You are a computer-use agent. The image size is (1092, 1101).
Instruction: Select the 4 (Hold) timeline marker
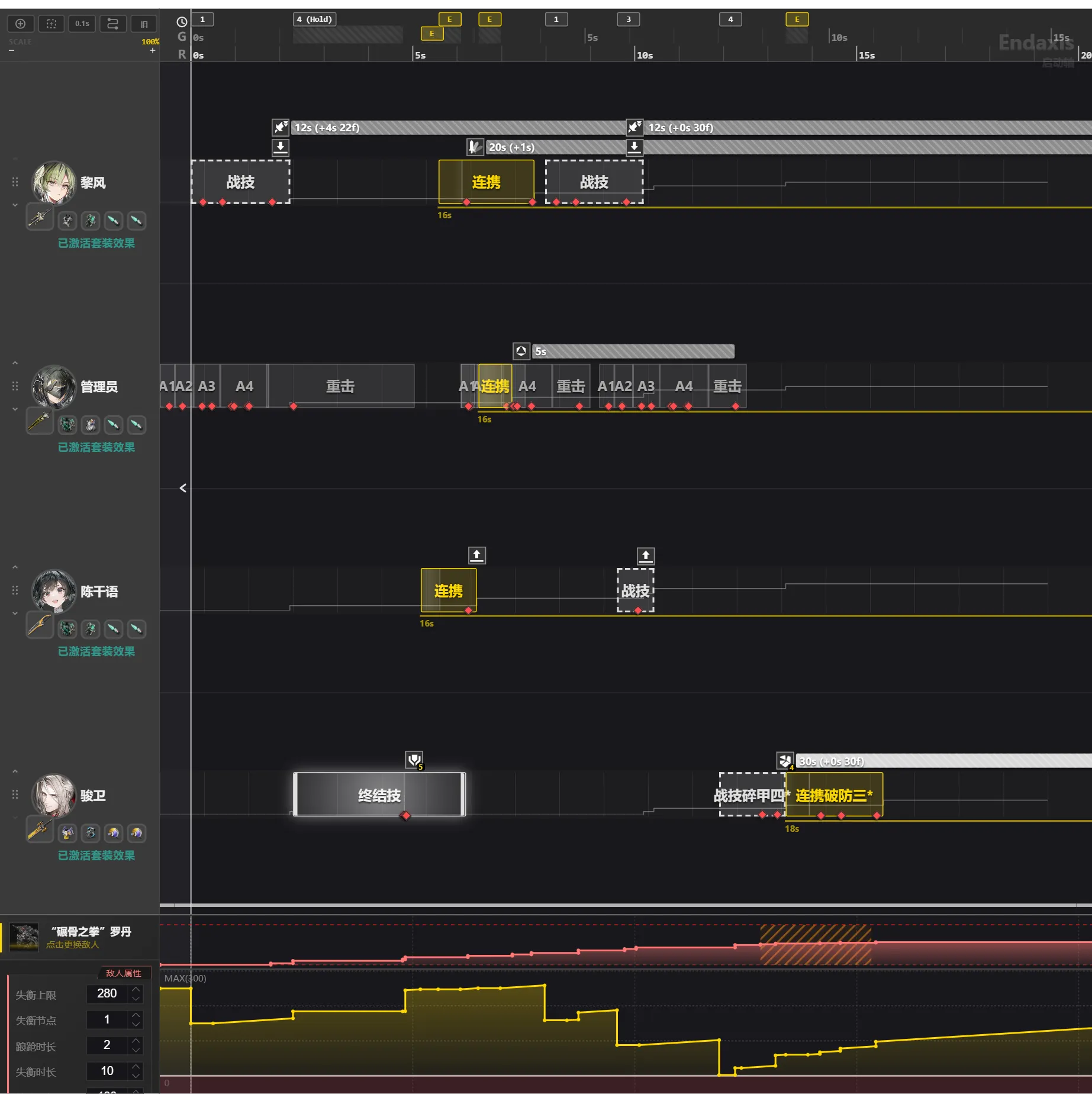(314, 20)
